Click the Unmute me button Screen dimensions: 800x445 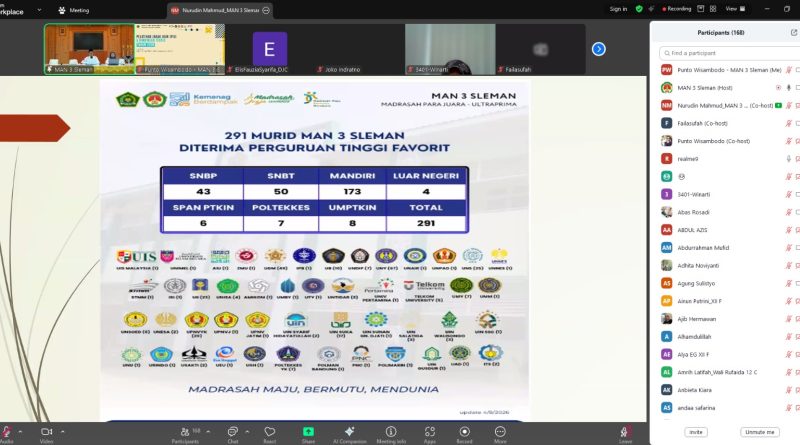pos(760,432)
